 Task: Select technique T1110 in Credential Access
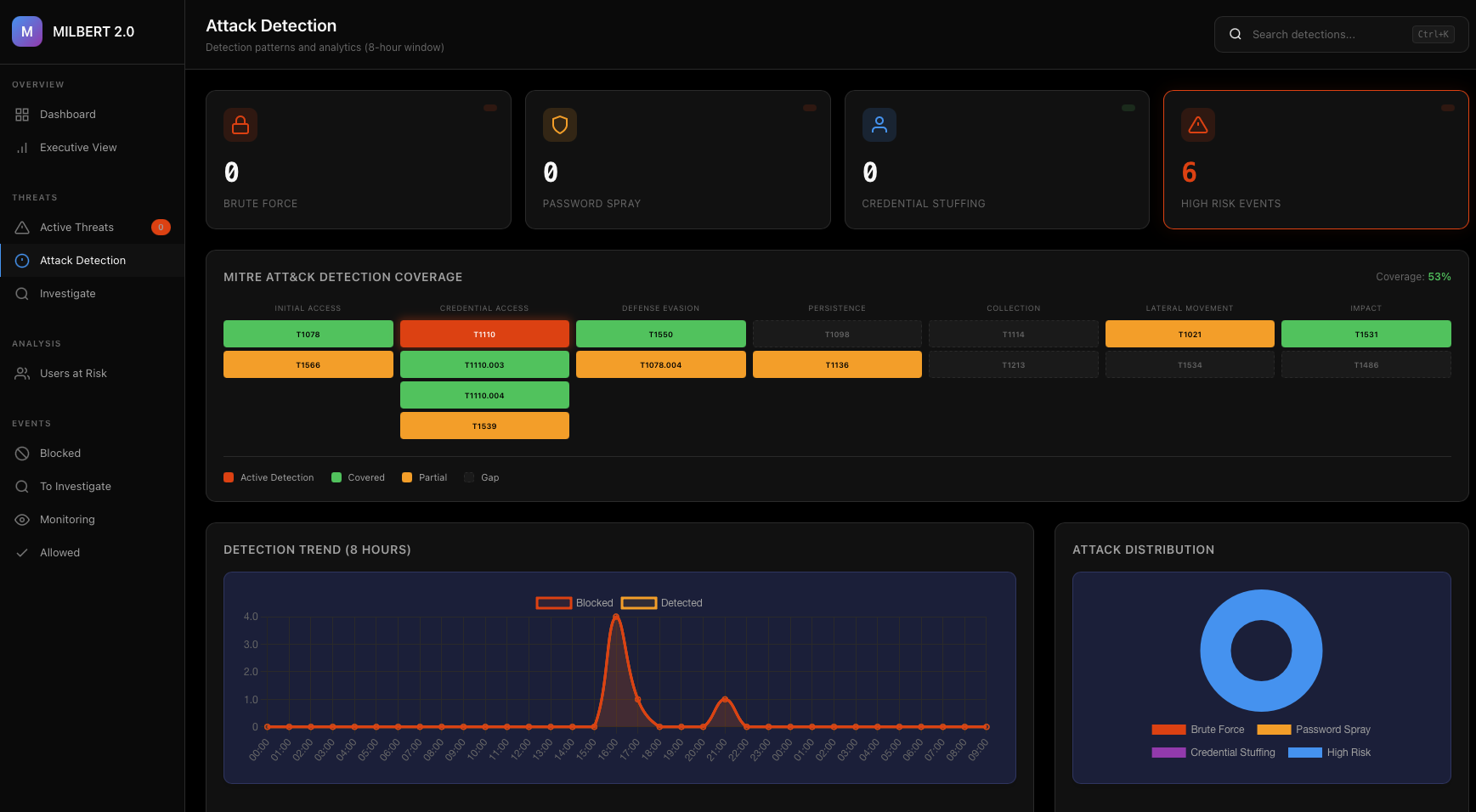click(484, 334)
